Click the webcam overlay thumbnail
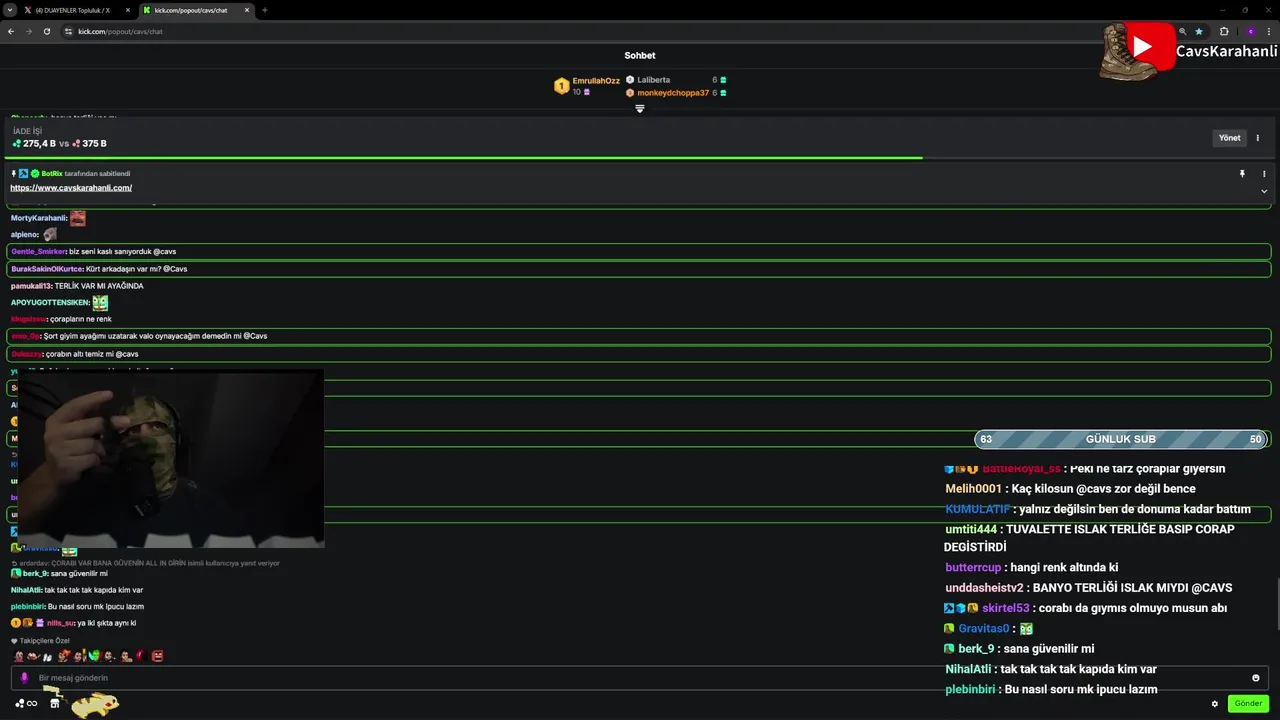The height and width of the screenshot is (720, 1280). point(171,459)
